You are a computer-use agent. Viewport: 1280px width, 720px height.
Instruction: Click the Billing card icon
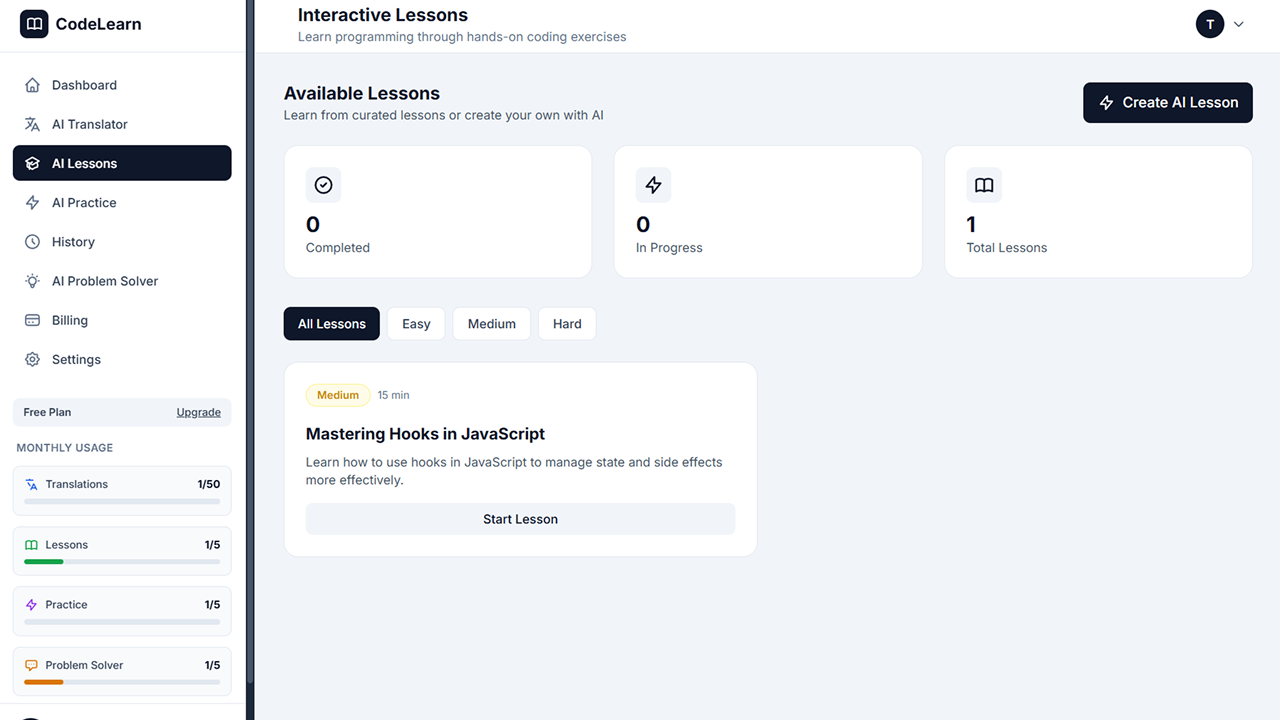(32, 320)
